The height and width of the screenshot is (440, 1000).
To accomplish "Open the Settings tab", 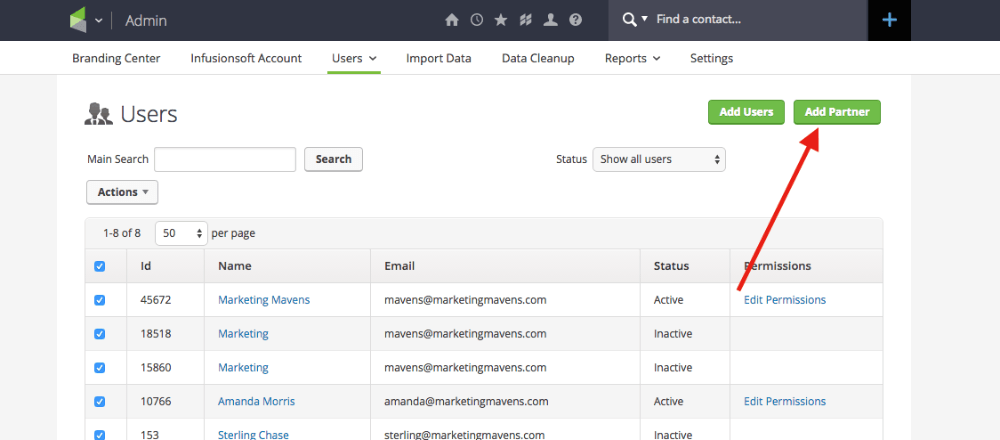I will 712,58.
